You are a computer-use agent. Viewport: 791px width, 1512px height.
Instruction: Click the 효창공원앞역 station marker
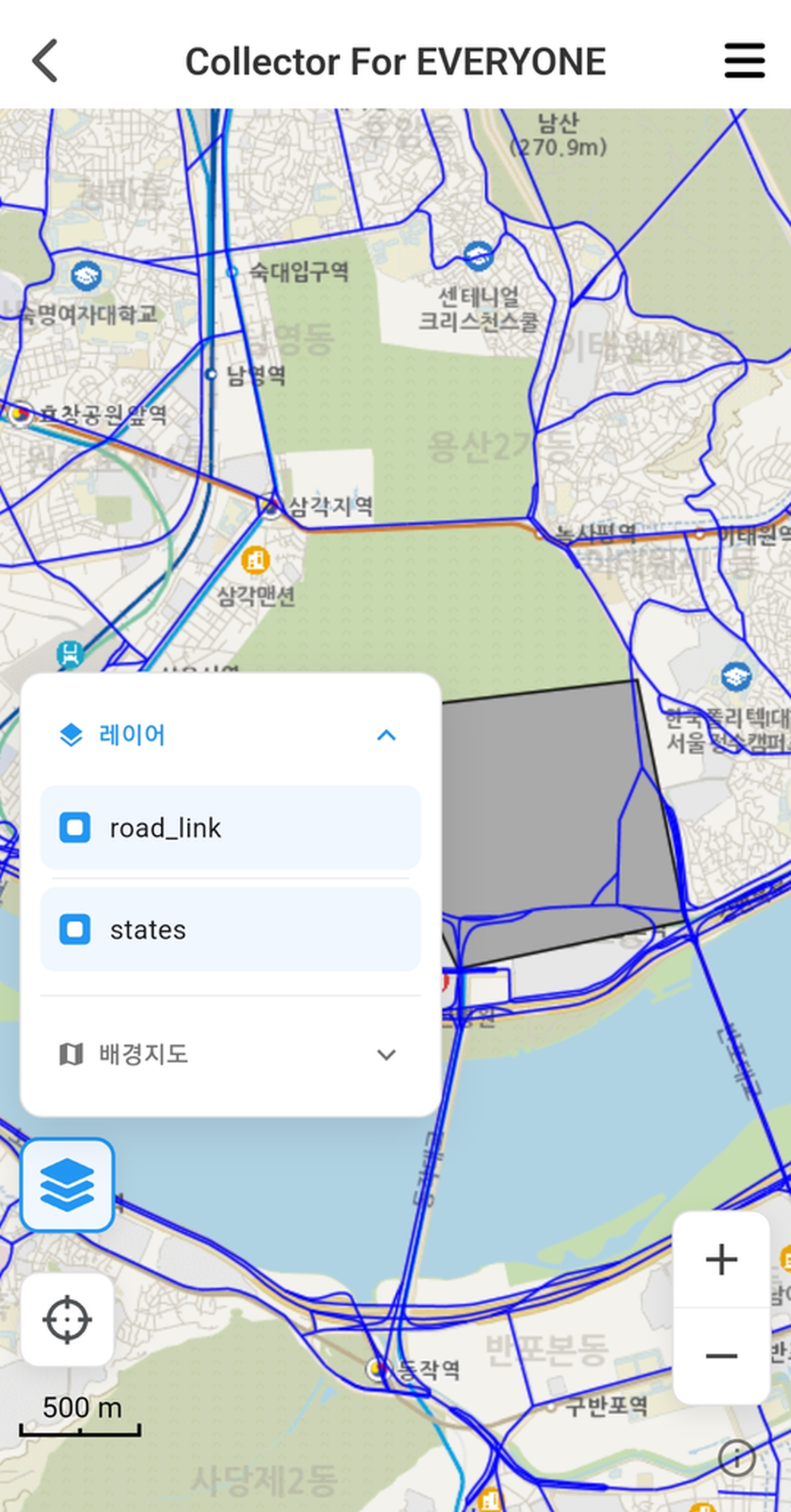tap(21, 414)
